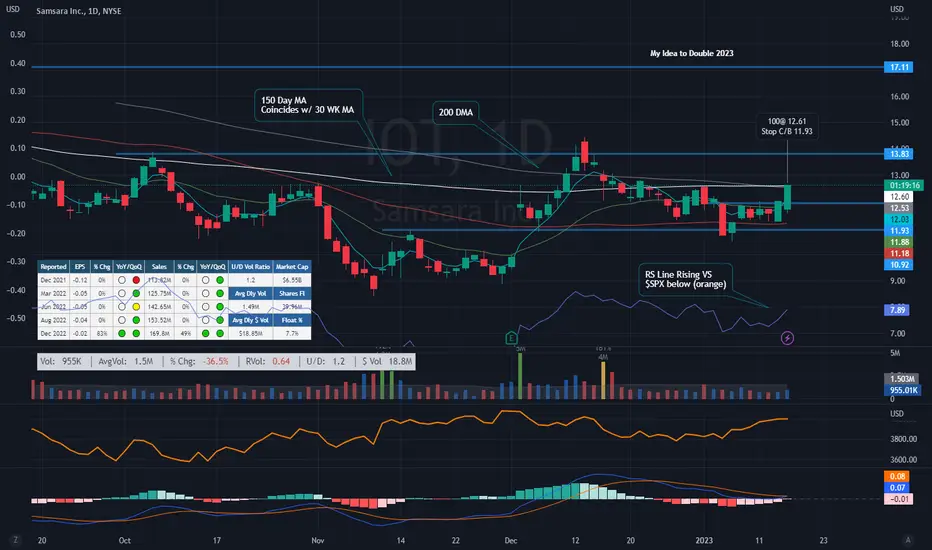Click the red YoY/QoQ dot for Dec 2021
The image size is (932, 550).
(136, 280)
